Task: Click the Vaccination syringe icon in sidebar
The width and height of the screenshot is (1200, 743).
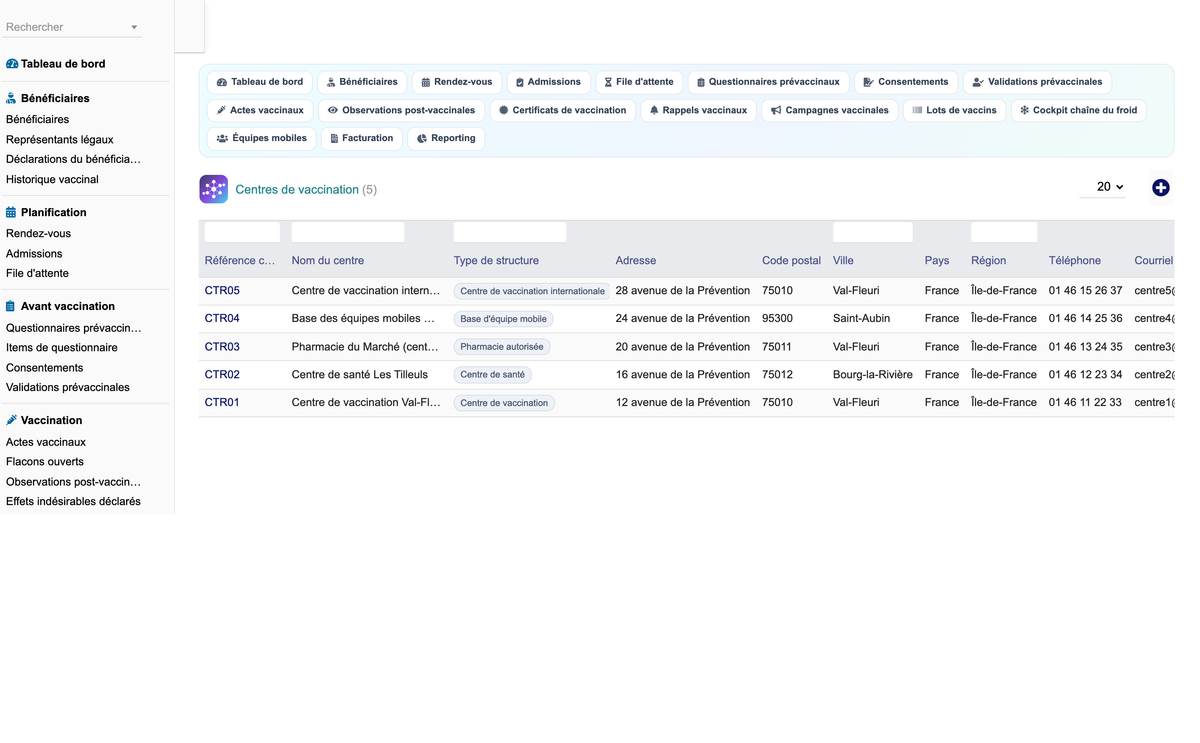Action: 12,420
